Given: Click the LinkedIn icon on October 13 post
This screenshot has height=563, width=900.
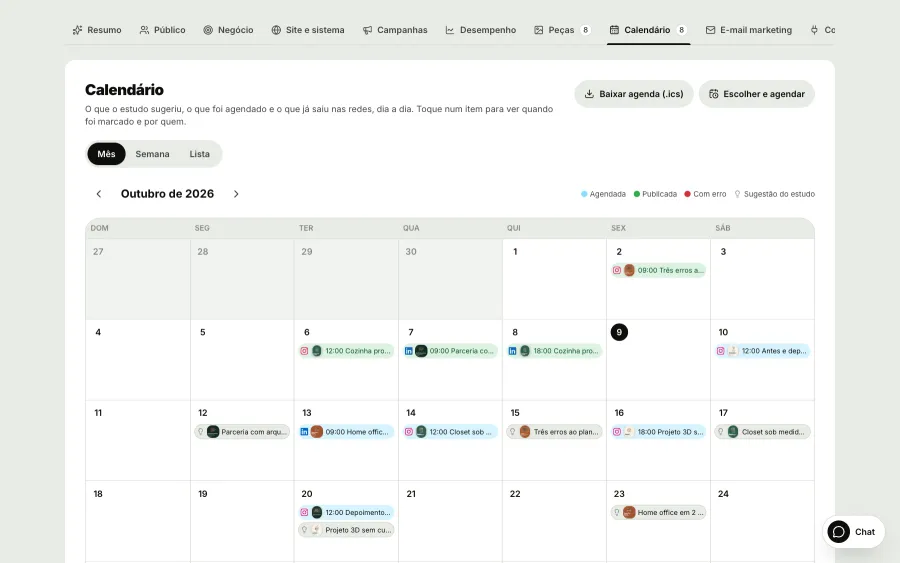Looking at the screenshot, I should [304, 432].
